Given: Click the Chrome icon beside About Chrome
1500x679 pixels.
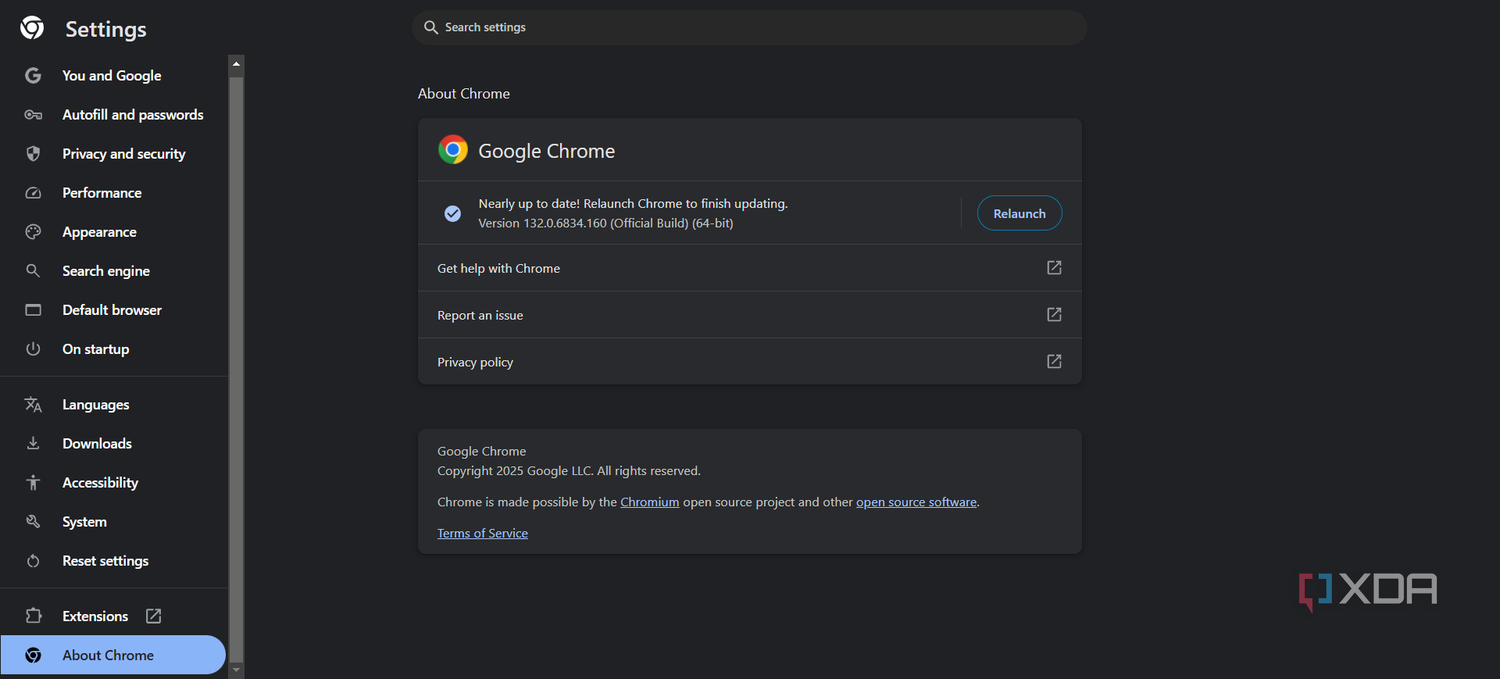Looking at the screenshot, I should tap(33, 655).
